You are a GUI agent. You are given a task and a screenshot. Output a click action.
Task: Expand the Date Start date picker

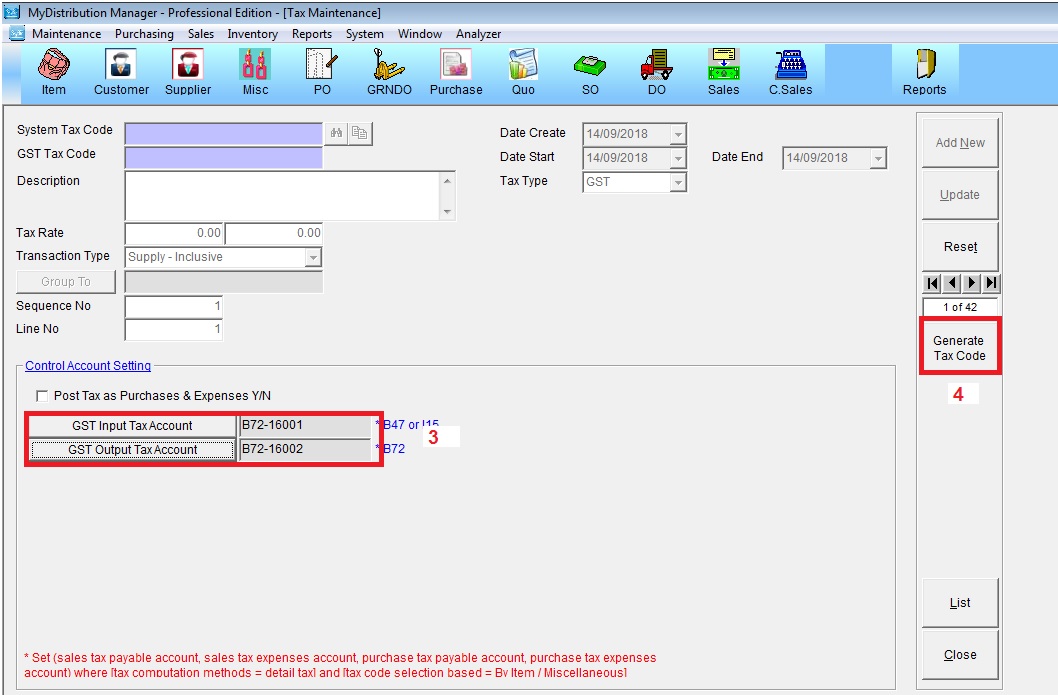tap(678, 158)
